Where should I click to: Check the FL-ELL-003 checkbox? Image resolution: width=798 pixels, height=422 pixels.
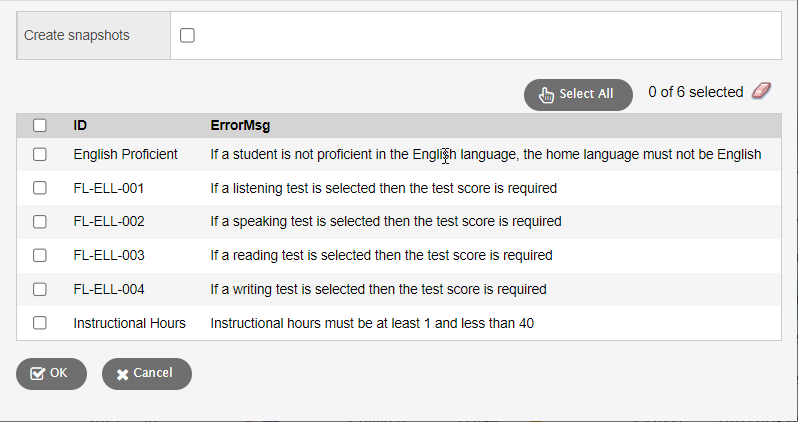(x=40, y=255)
